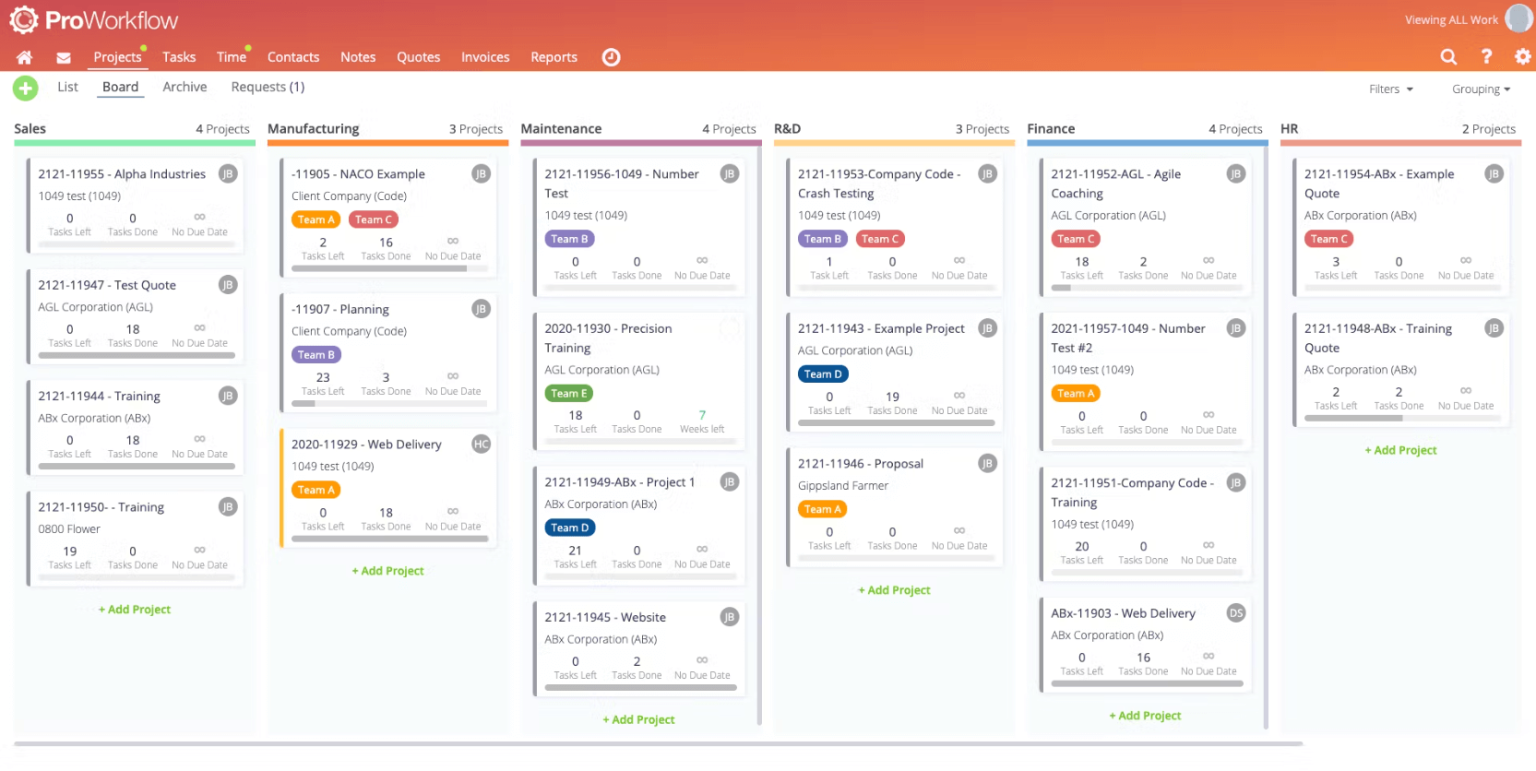Image resolution: width=1536 pixels, height=771 pixels.
Task: Open the JB avatar on Alpha Industries card
Action: pos(228,173)
